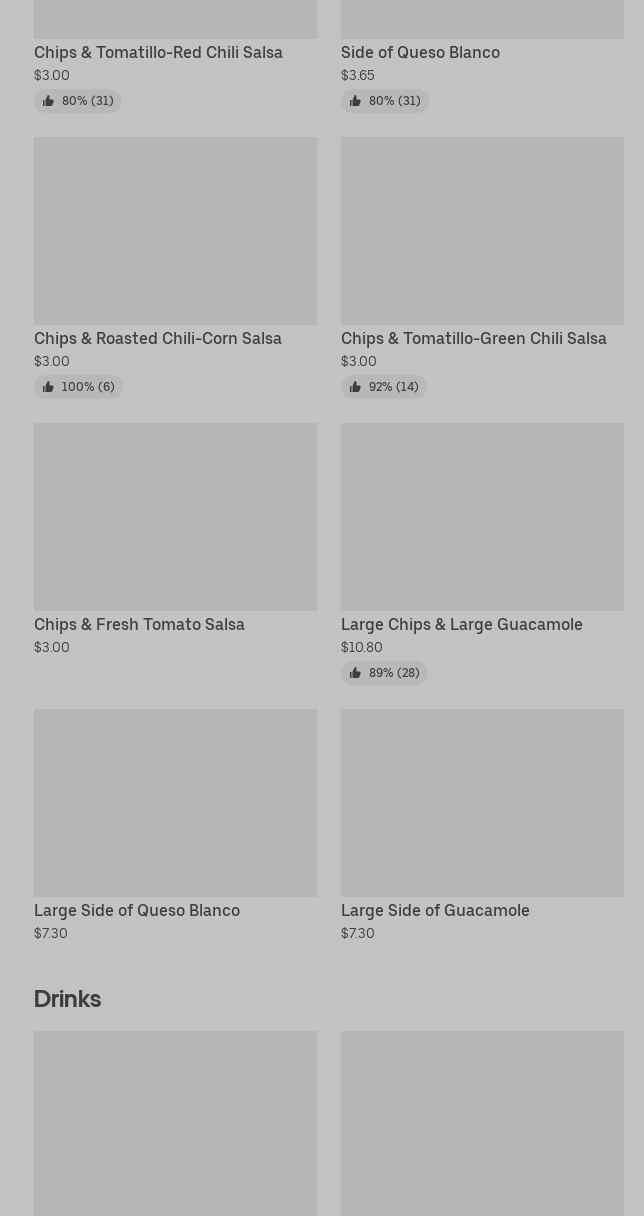Click the 100% (6) rating badge
The width and height of the screenshot is (644, 1216).
coord(78,387)
